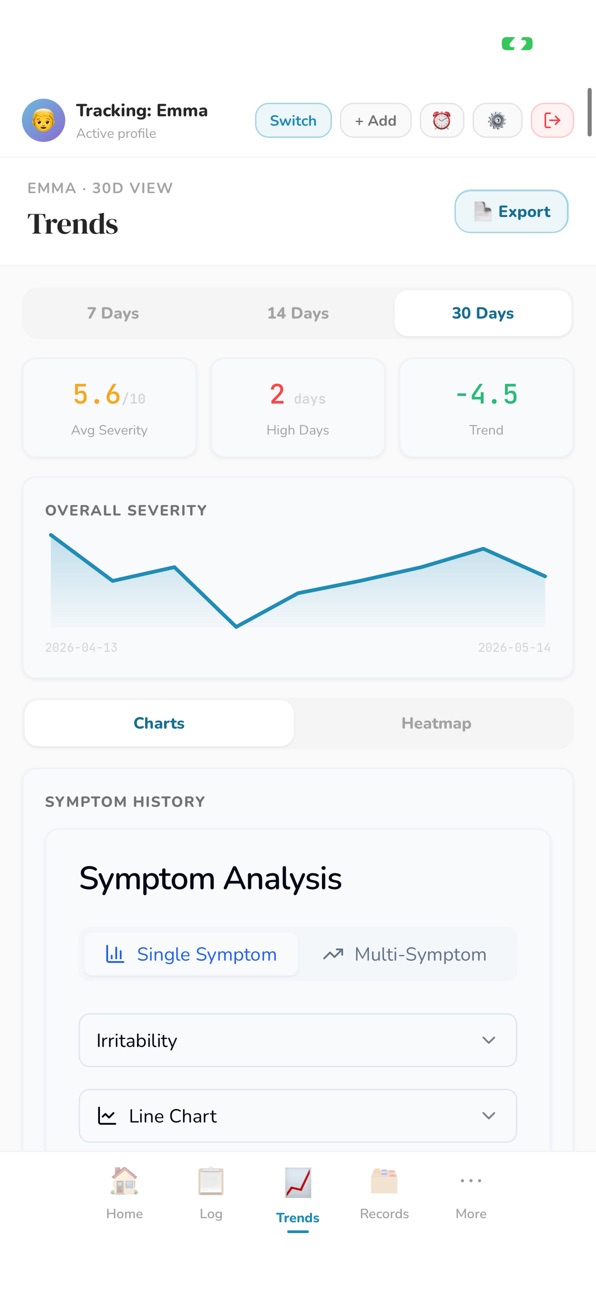
Task: Select the 7 Days range
Action: 113,313
